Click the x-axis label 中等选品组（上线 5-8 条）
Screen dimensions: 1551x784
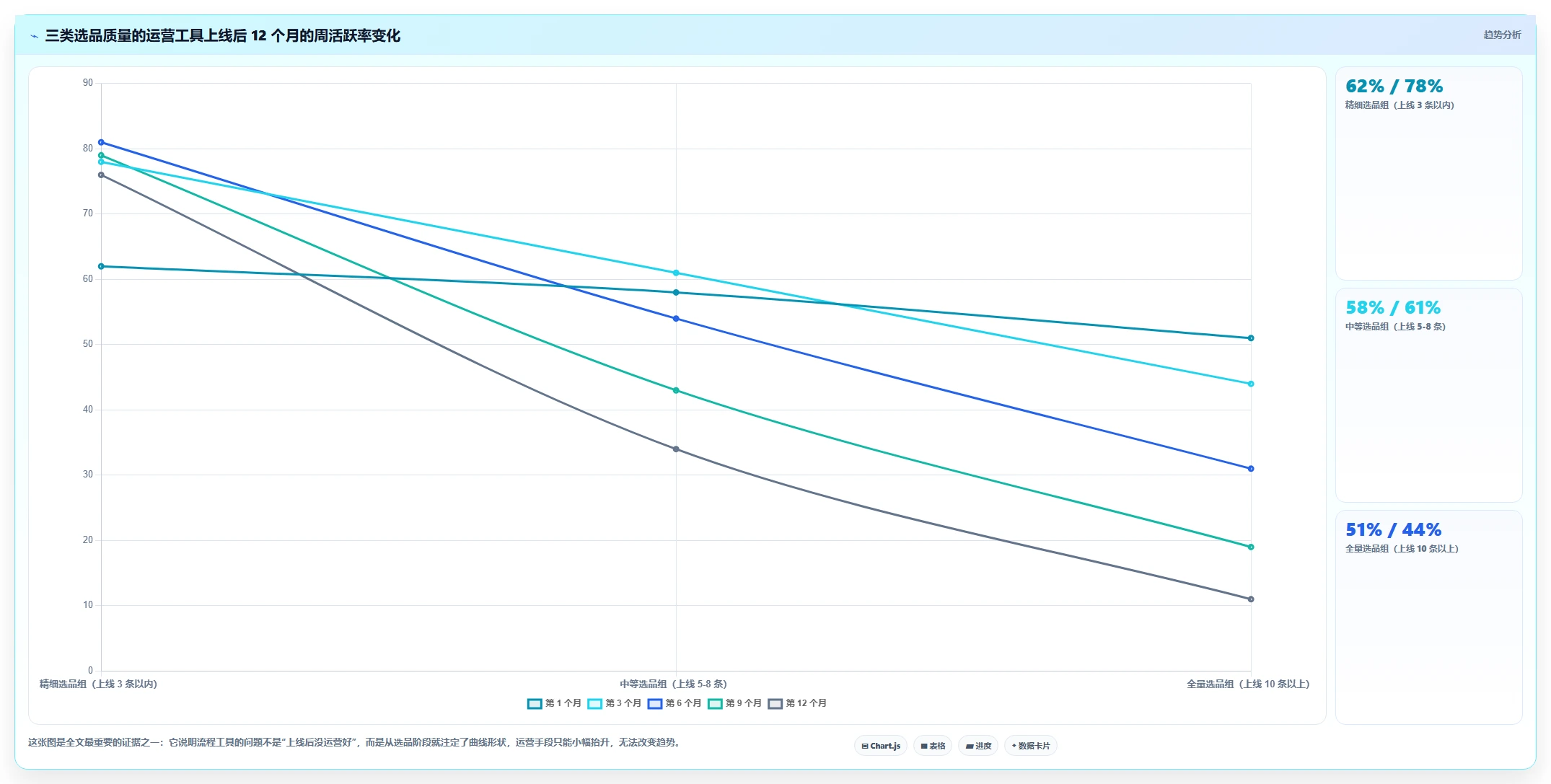click(x=674, y=684)
